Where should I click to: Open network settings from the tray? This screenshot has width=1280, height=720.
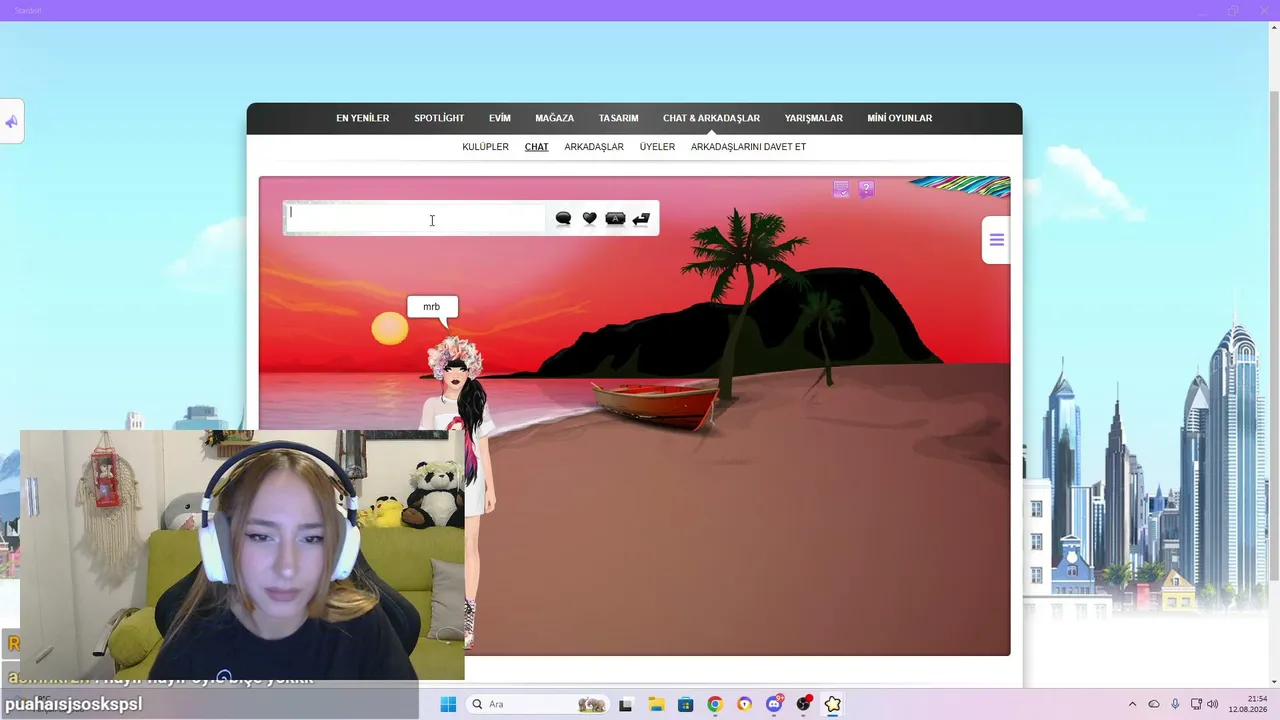[1196, 704]
